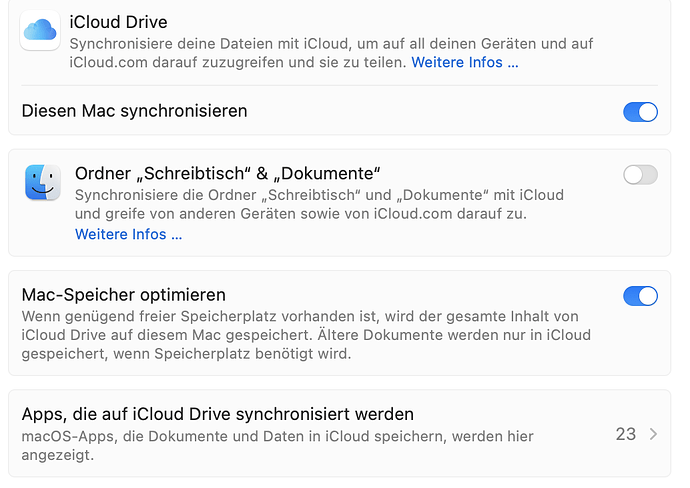
Task: Click the 'Diesen Mac synchronisieren' label
Action: click(x=134, y=111)
